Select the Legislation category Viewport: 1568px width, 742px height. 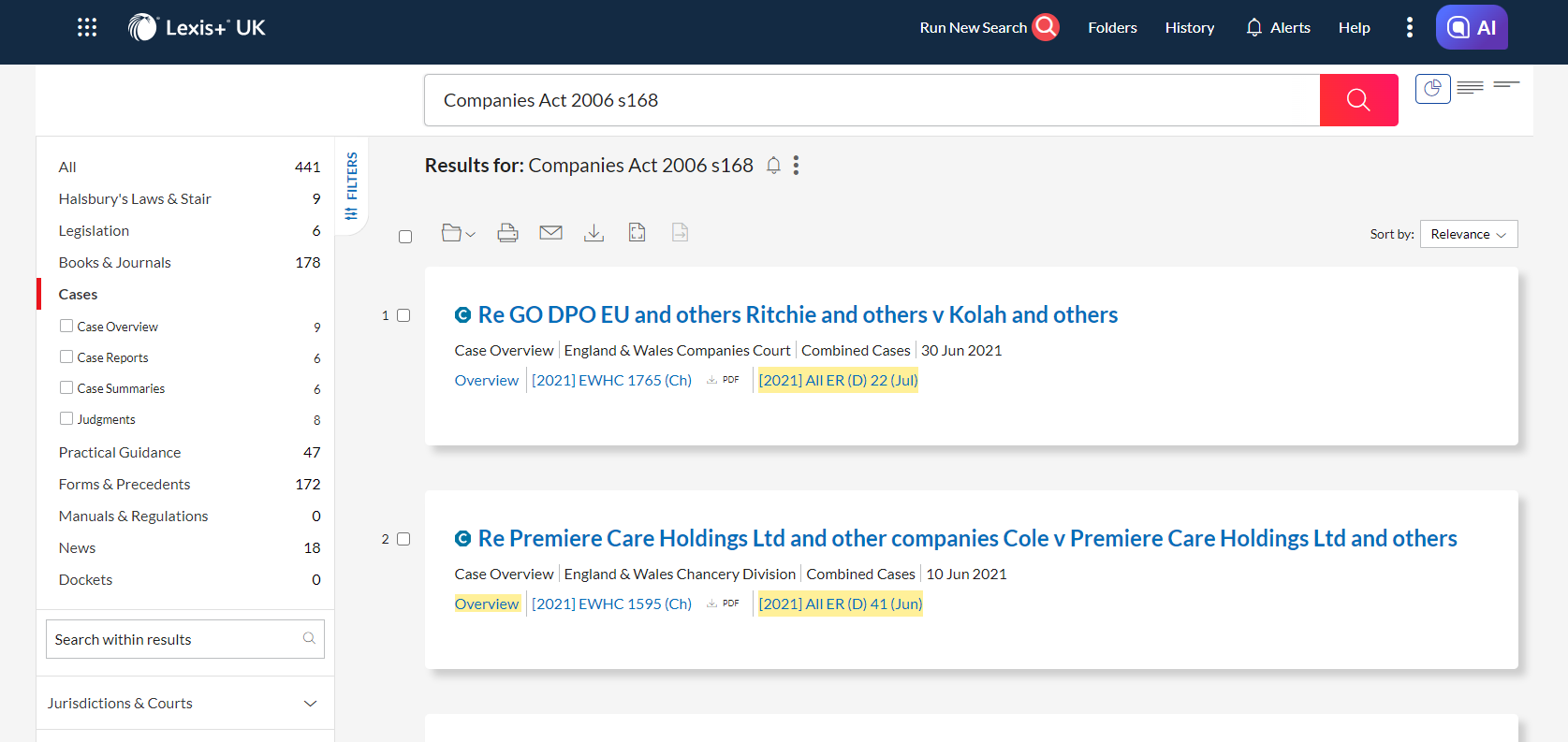94,231
